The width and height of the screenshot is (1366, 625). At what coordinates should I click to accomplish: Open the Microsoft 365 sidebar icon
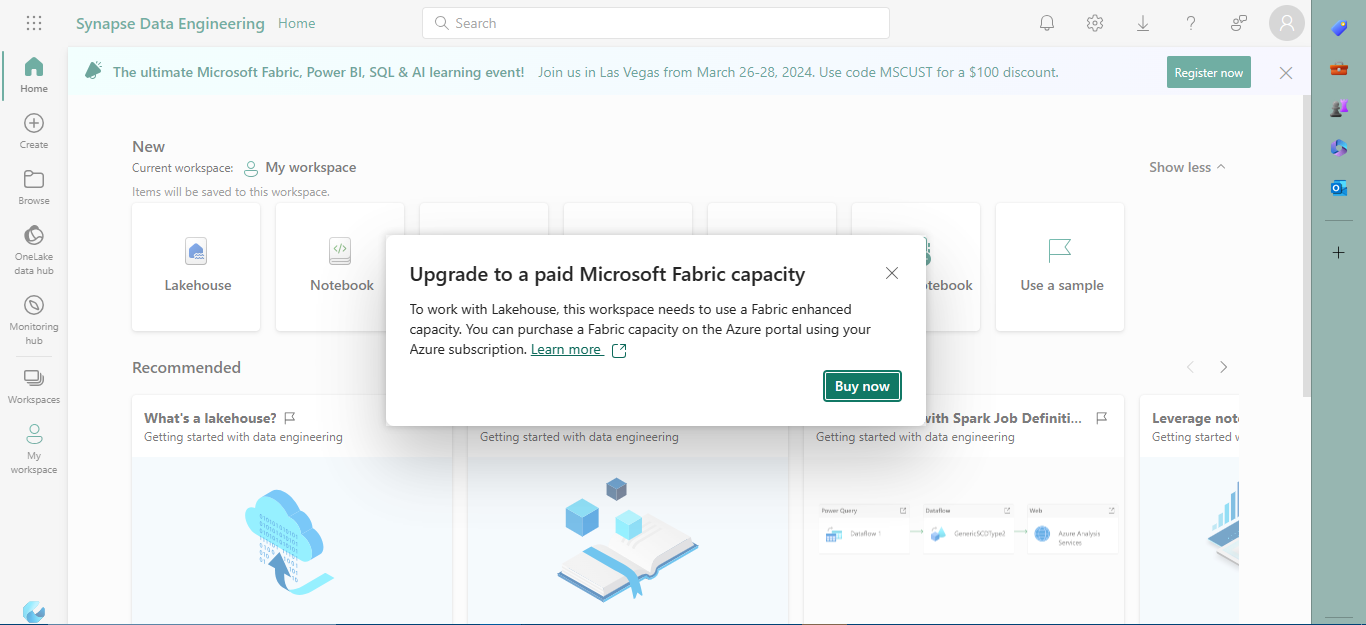point(1339,147)
